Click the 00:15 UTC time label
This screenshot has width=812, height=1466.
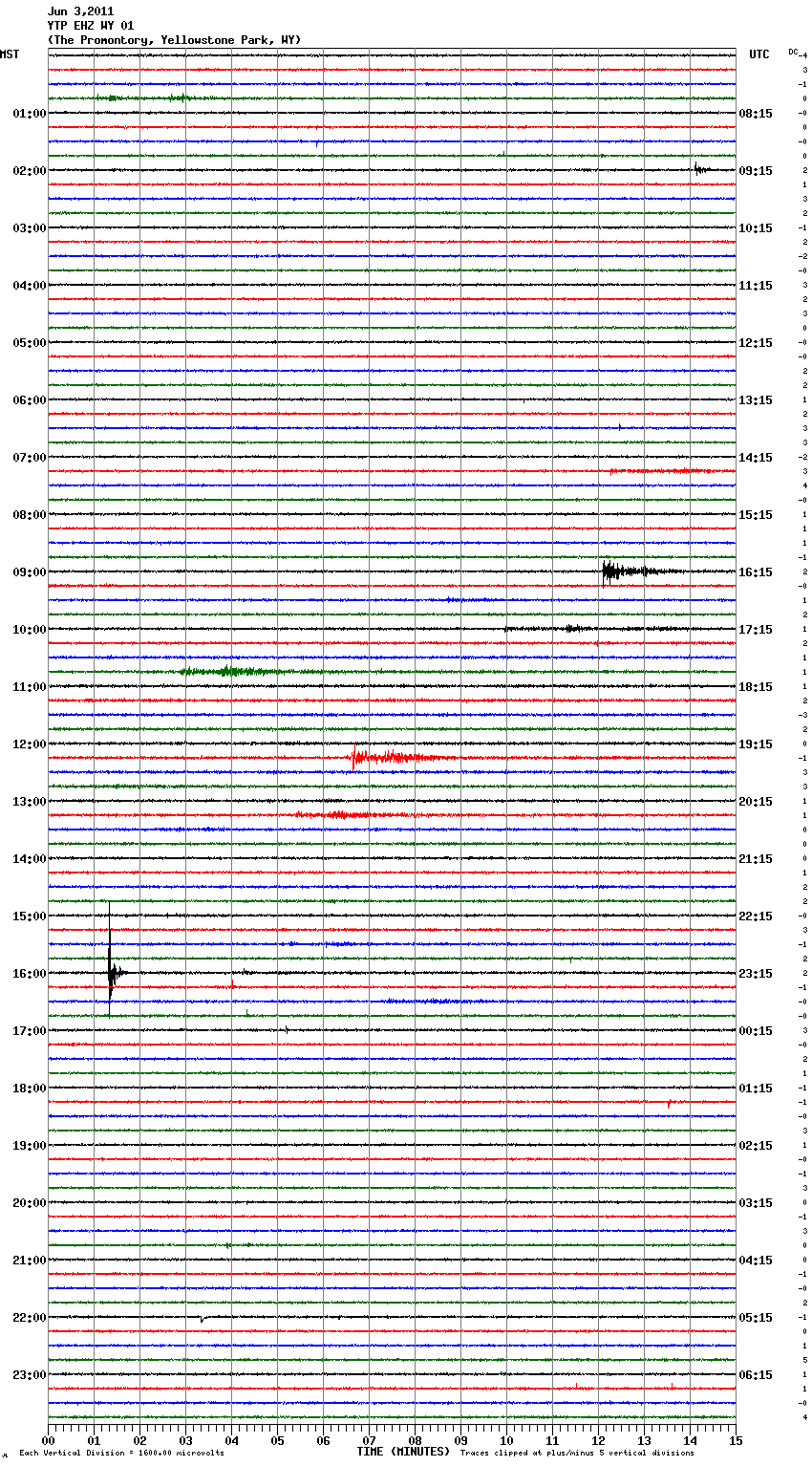(x=756, y=1031)
